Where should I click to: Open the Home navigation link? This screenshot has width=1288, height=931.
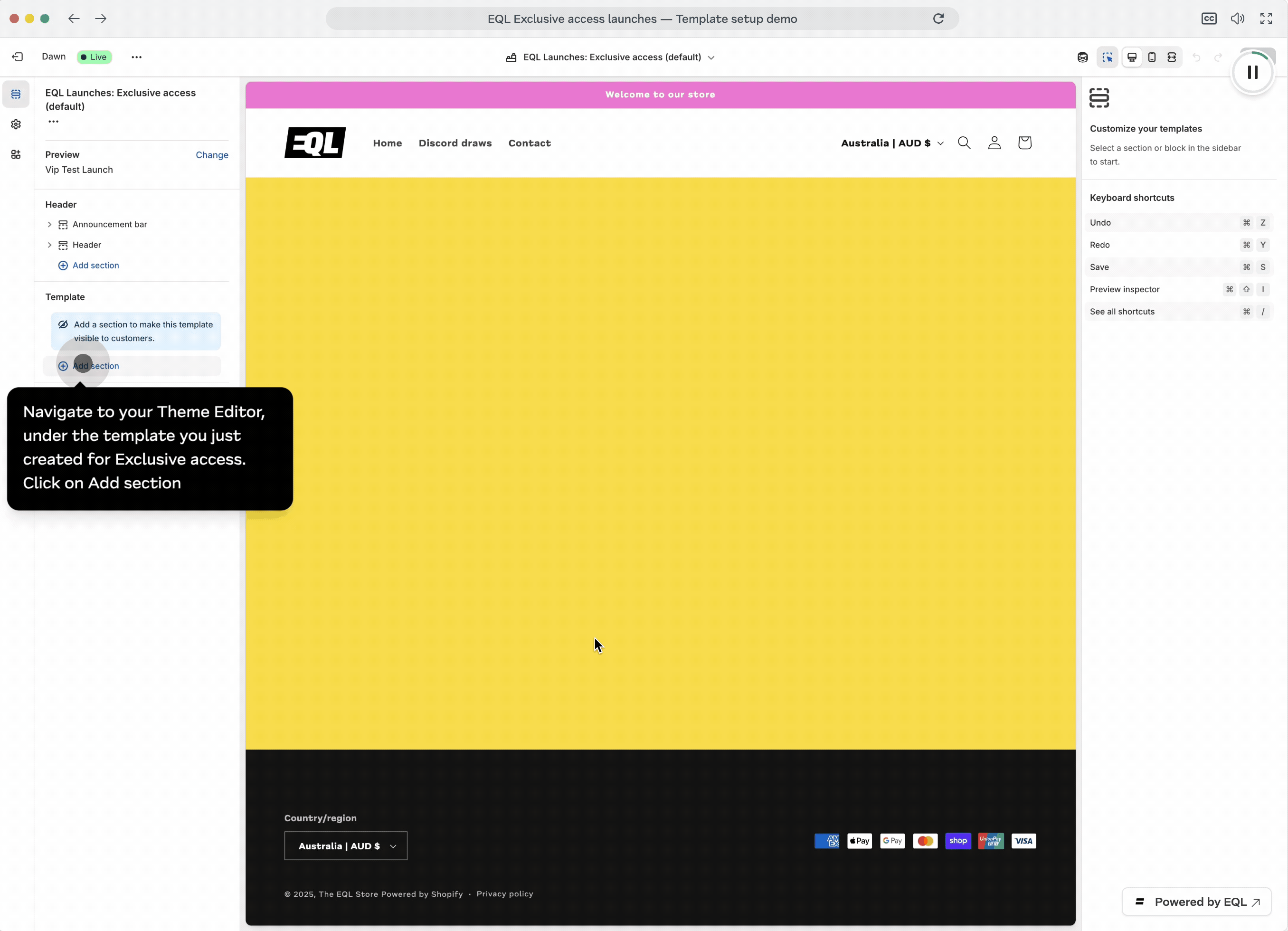tap(388, 143)
